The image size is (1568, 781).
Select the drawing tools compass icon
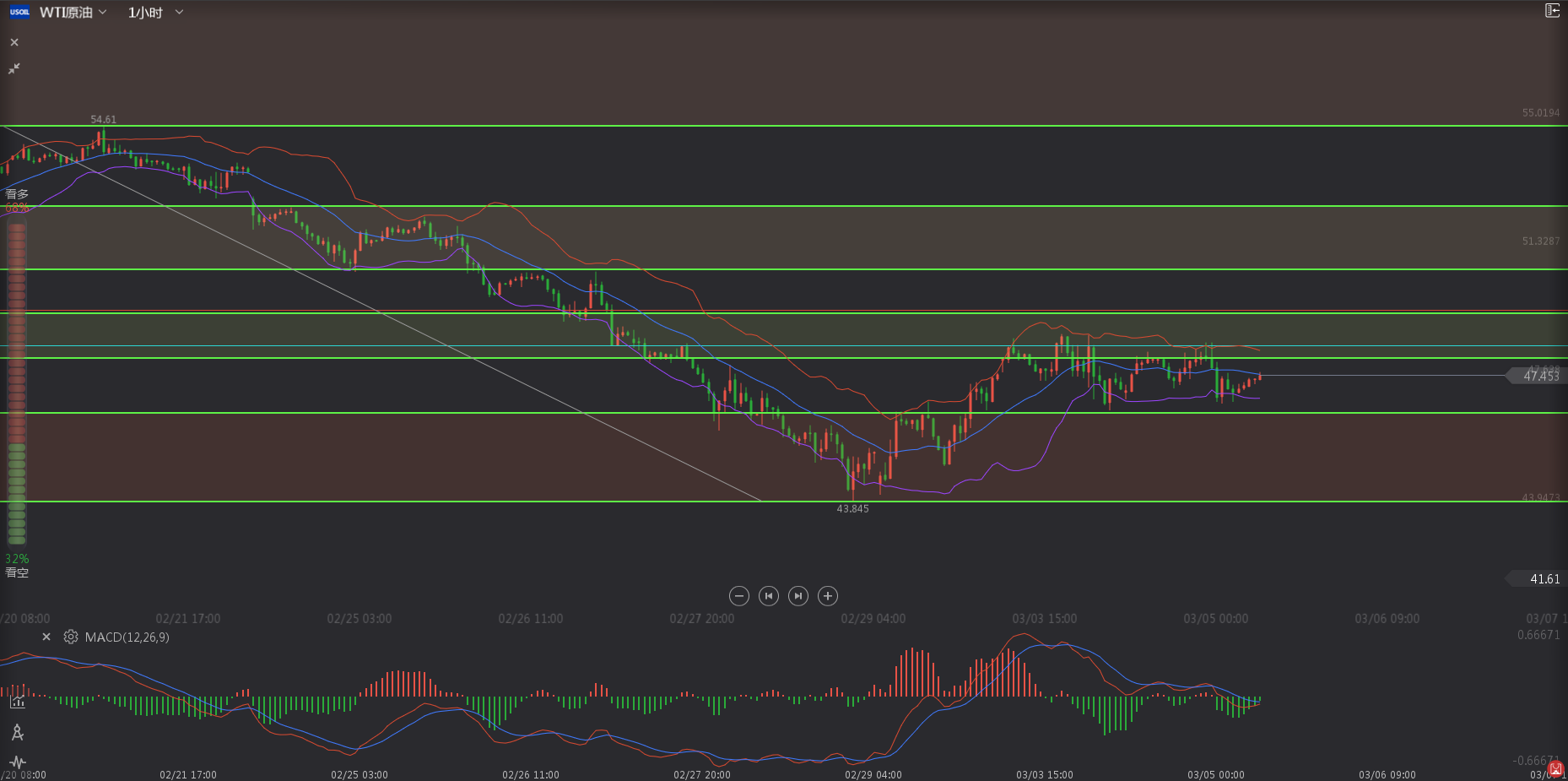(17, 732)
